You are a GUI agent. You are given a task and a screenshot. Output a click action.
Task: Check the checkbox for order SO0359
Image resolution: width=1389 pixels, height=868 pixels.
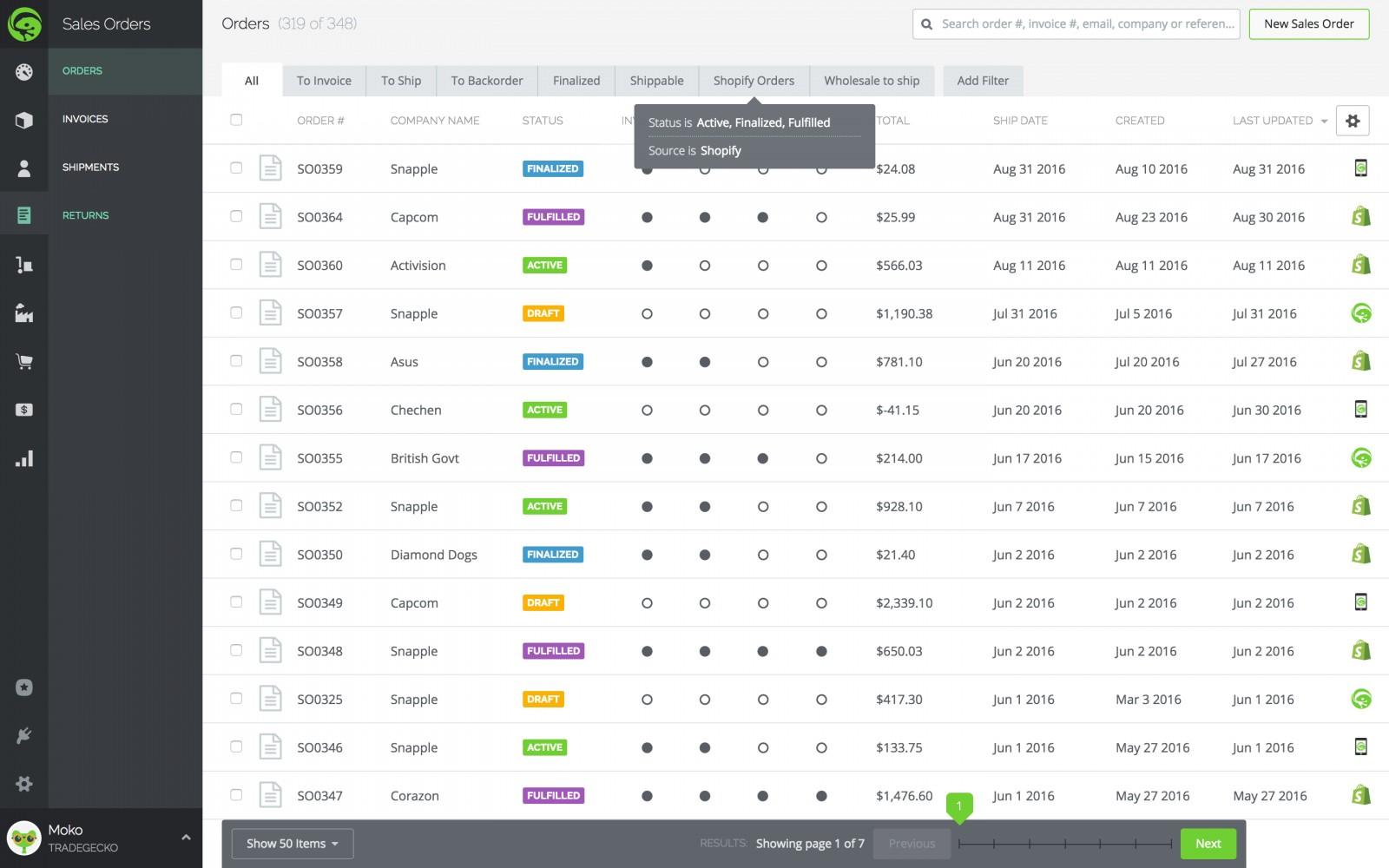pos(236,168)
